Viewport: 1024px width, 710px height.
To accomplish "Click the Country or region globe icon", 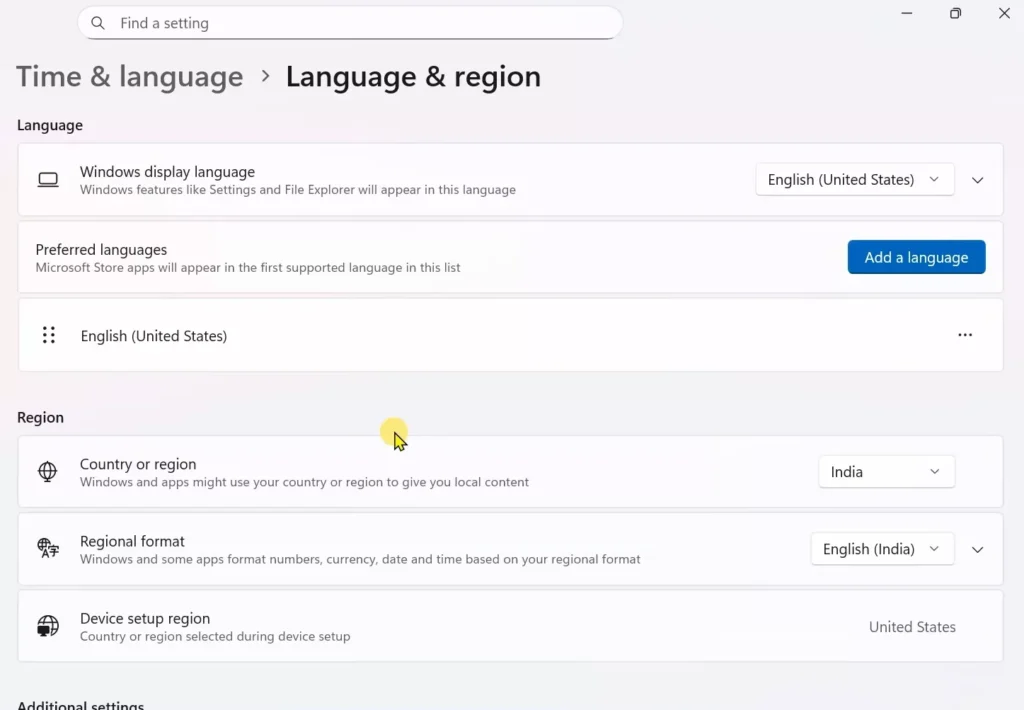I will tap(47, 471).
